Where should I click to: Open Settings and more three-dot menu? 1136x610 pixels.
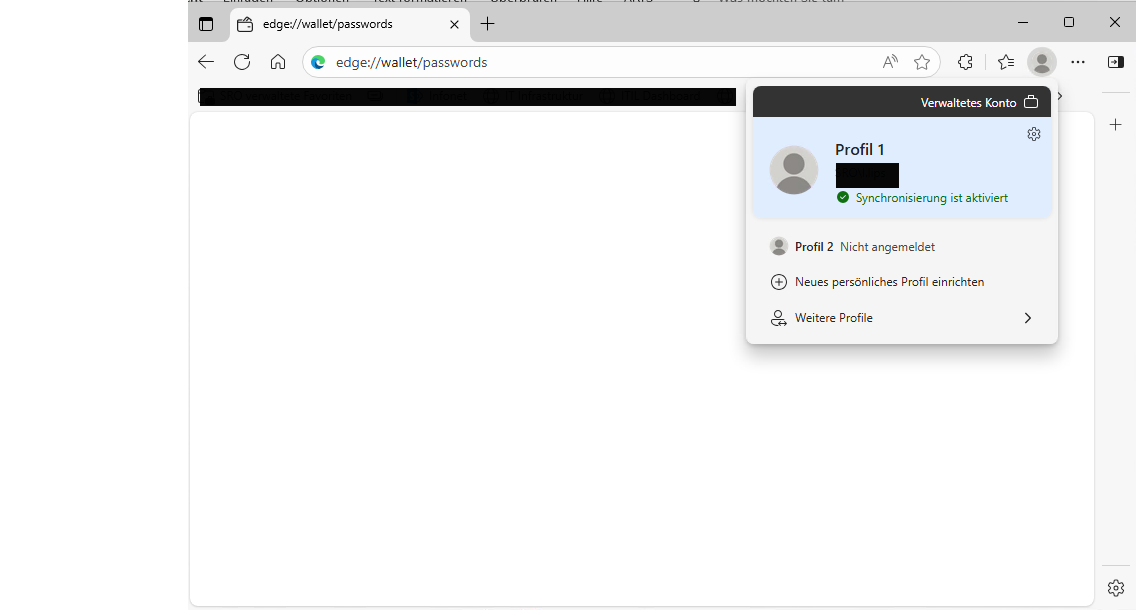1078,62
